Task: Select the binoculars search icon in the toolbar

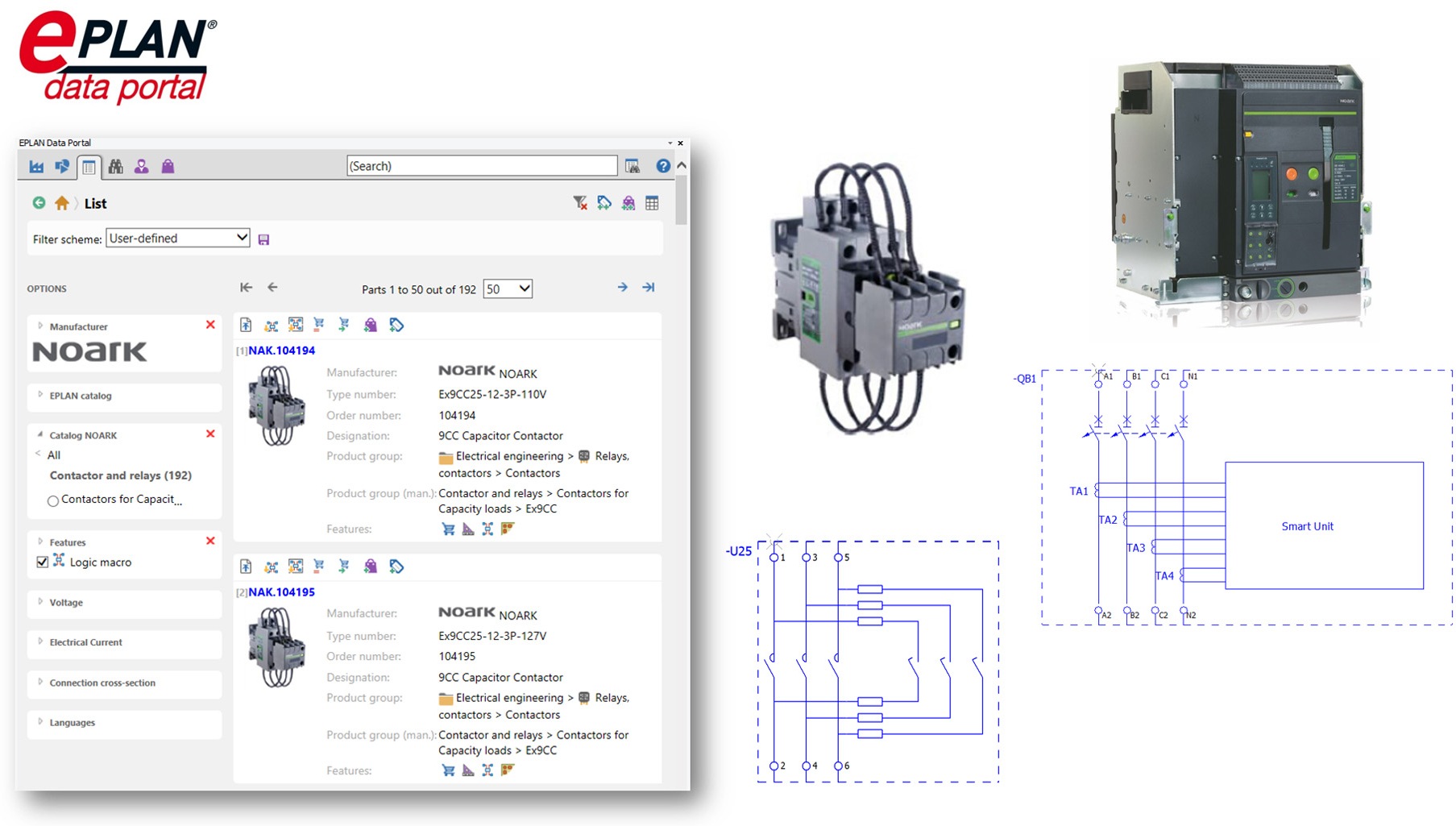Action: pyautogui.click(x=116, y=166)
